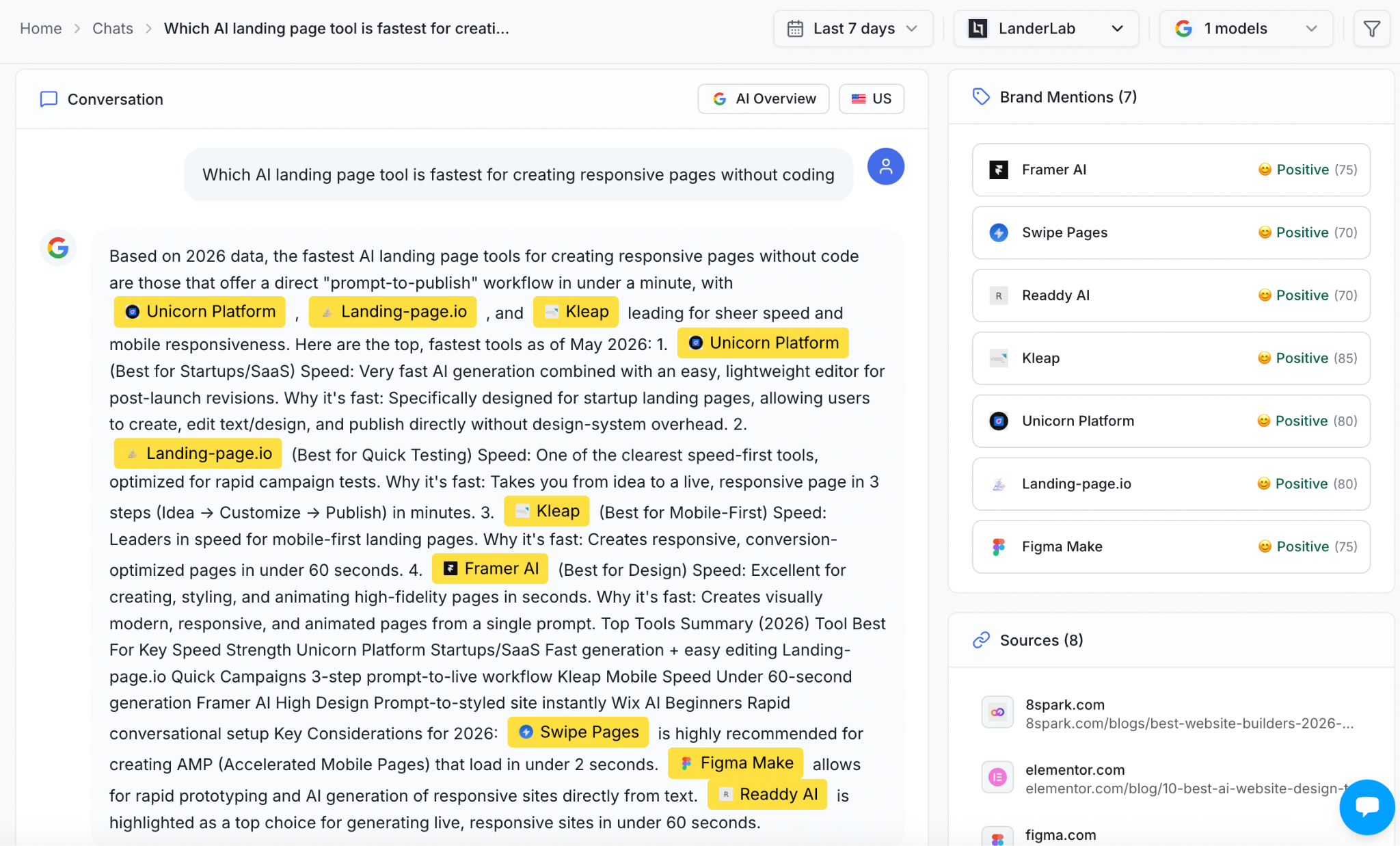Click the Framer AI logo in Brand Mentions
This screenshot has width=1400, height=846.
999,170
